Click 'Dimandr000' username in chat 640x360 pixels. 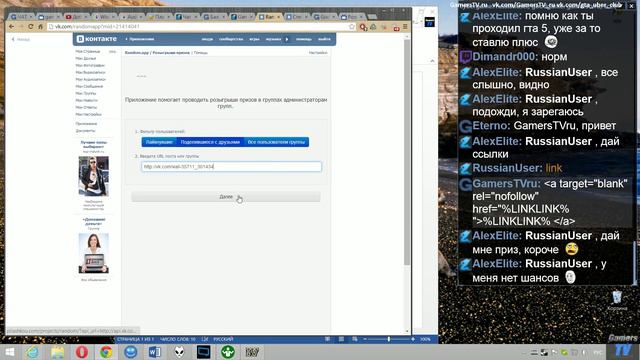[x=503, y=57]
